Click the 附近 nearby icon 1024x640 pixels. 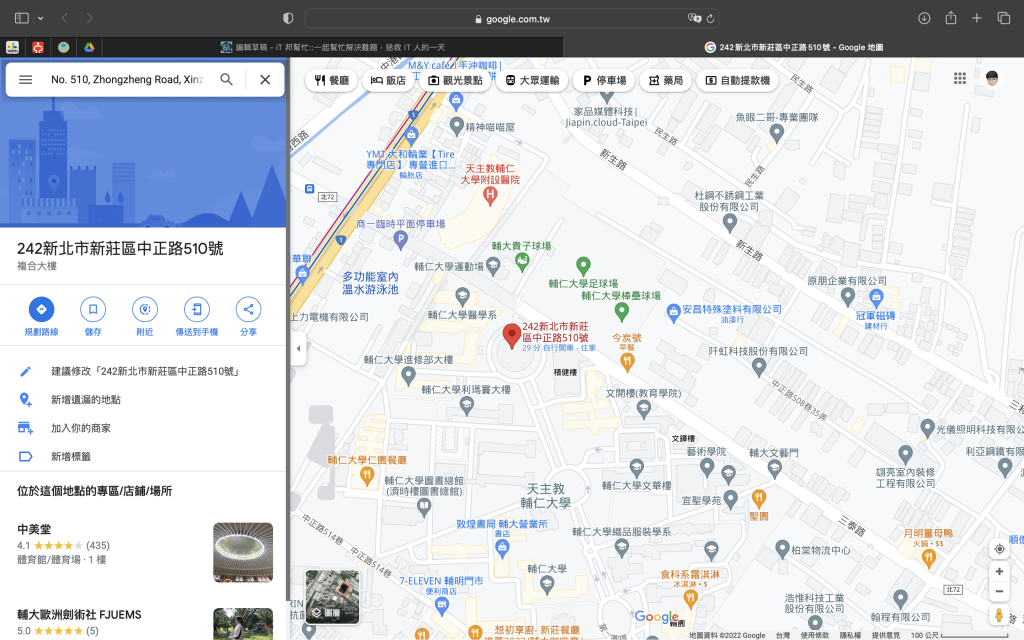tap(145, 309)
